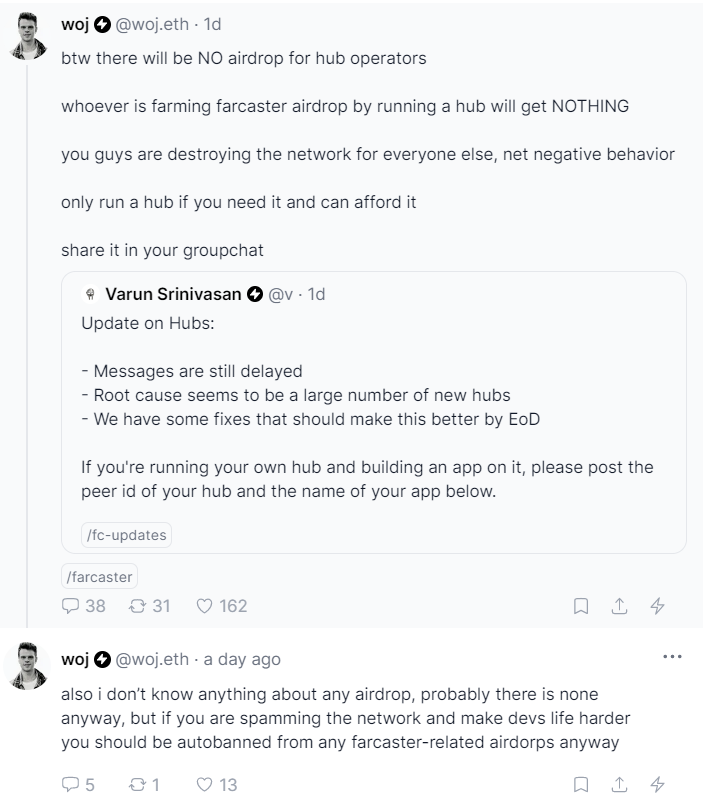Open three-dot menu on woj's reply
Screen dimensions: 703x805
672,657
